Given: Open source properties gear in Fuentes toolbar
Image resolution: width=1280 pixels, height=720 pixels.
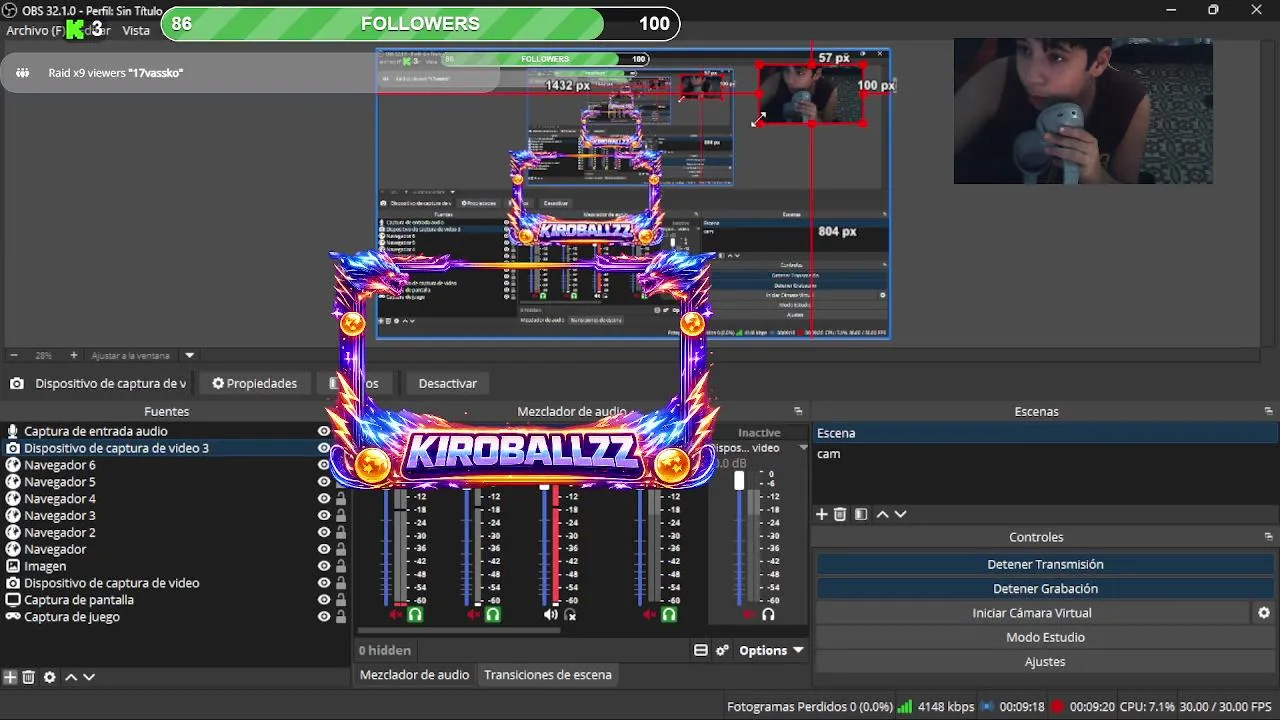Looking at the screenshot, I should (50, 677).
